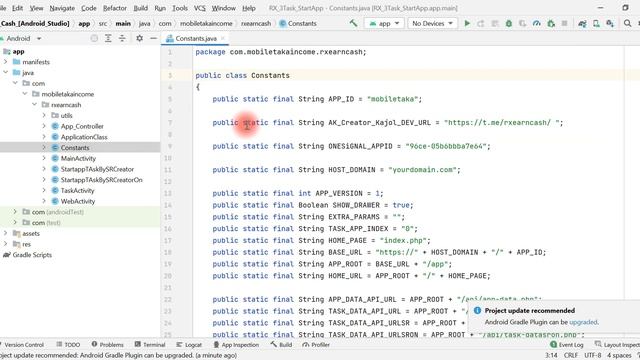This screenshot has height=360, width=640.
Task: Apply code changes icon in the toolbar
Action: [495, 23]
